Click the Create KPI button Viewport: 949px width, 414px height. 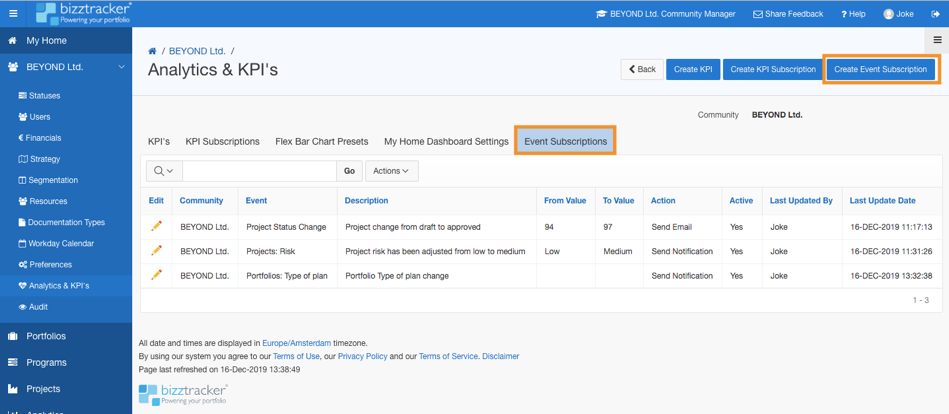(693, 70)
